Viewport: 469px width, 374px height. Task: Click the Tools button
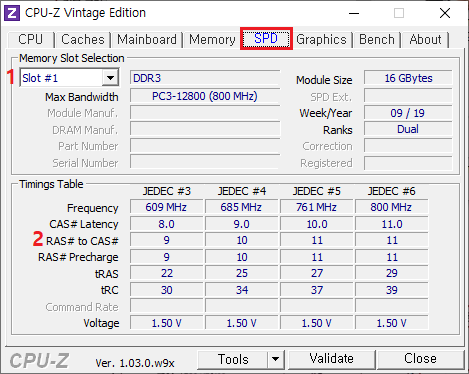click(233, 359)
